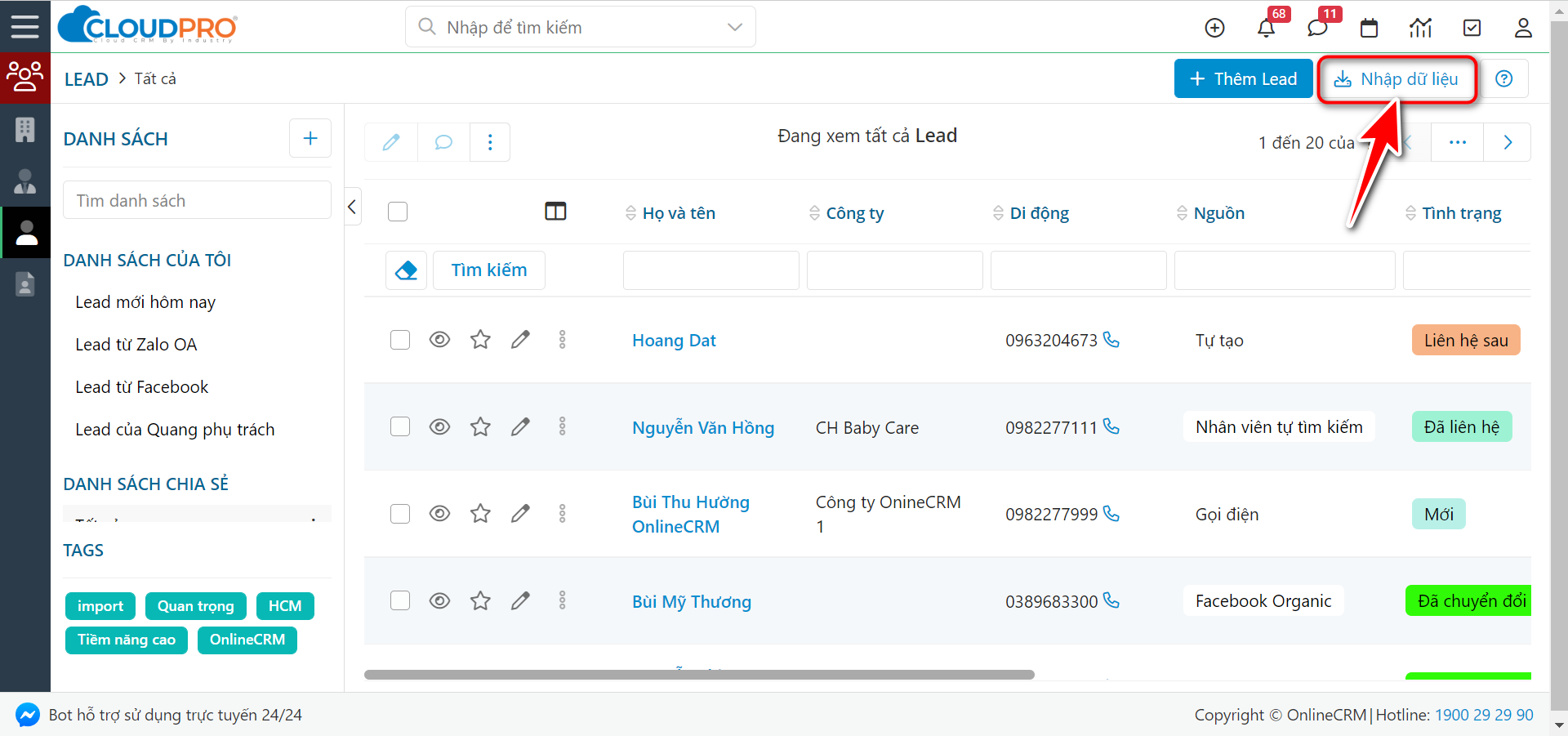Clear filters with the eraser icon
The image size is (1568, 736).
point(406,270)
